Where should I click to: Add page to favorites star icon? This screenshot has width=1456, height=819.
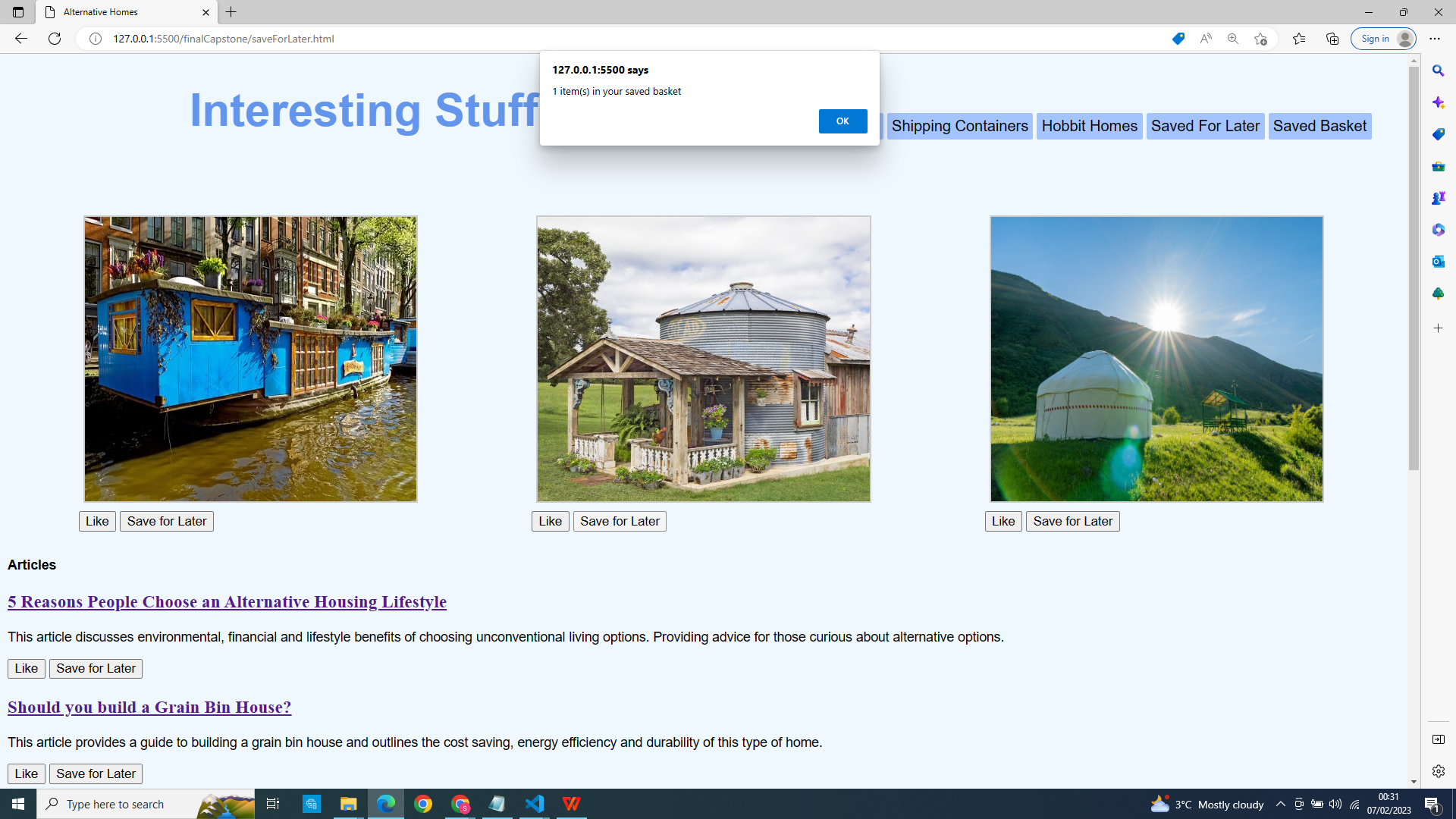tap(1260, 39)
